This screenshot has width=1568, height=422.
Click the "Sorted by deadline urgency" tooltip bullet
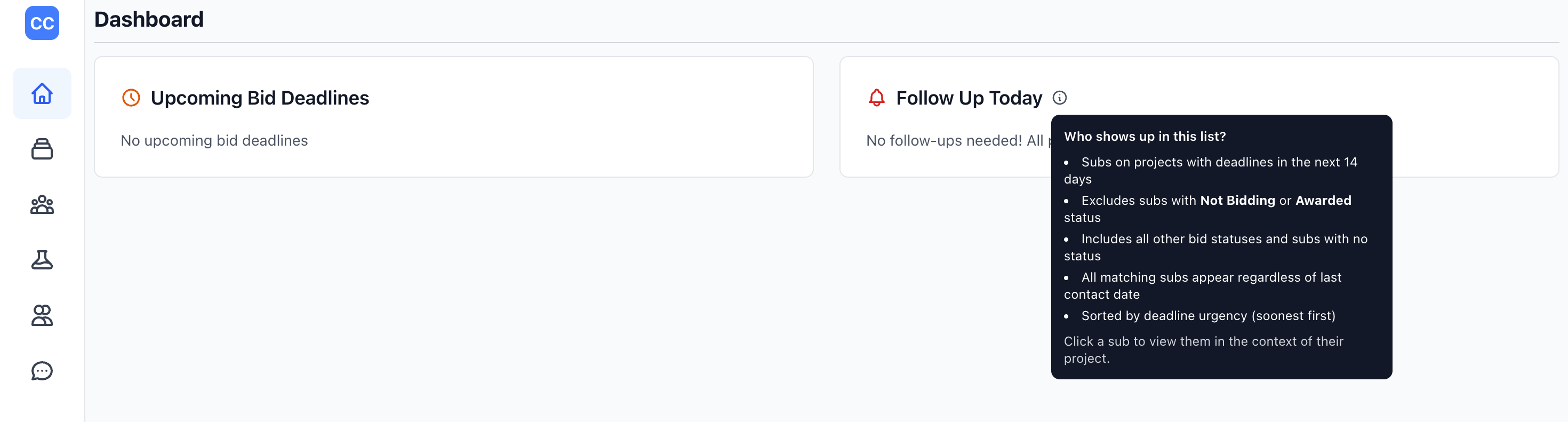pyautogui.click(x=1207, y=315)
